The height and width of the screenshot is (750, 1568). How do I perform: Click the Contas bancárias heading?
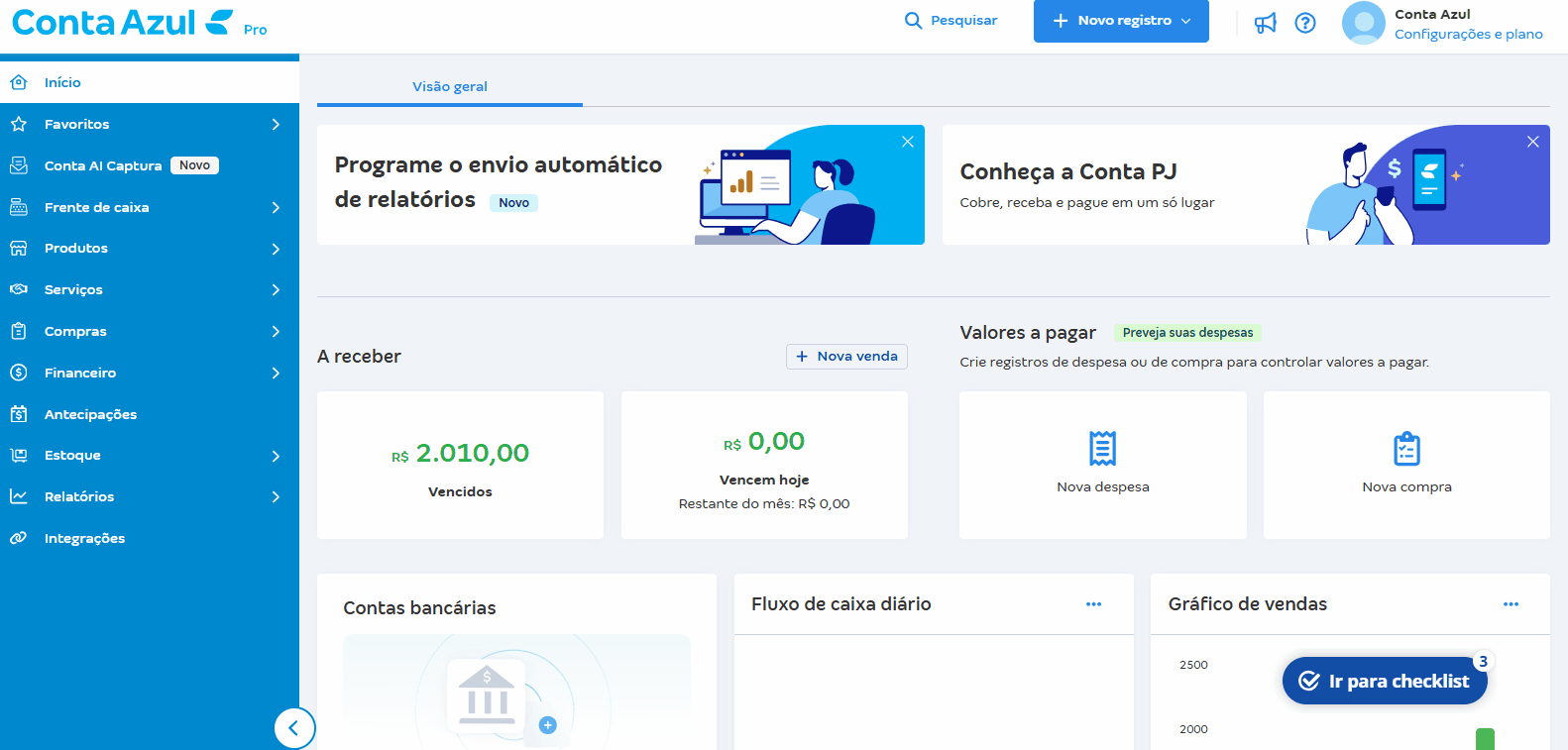point(419,608)
